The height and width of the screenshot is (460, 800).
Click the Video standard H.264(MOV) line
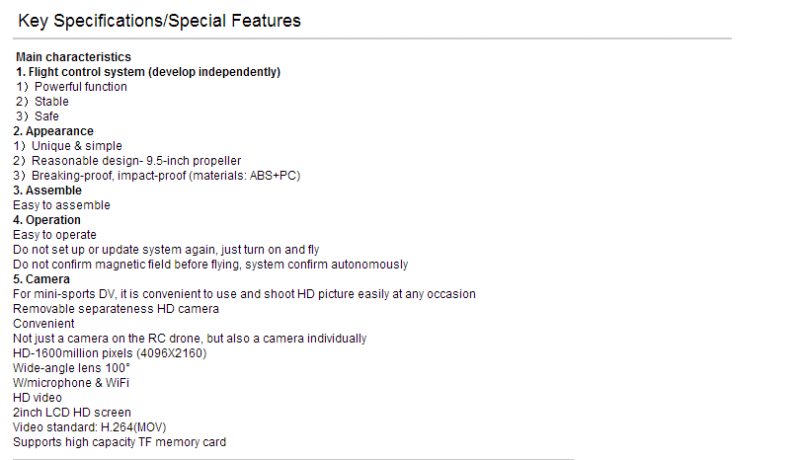click(90, 427)
